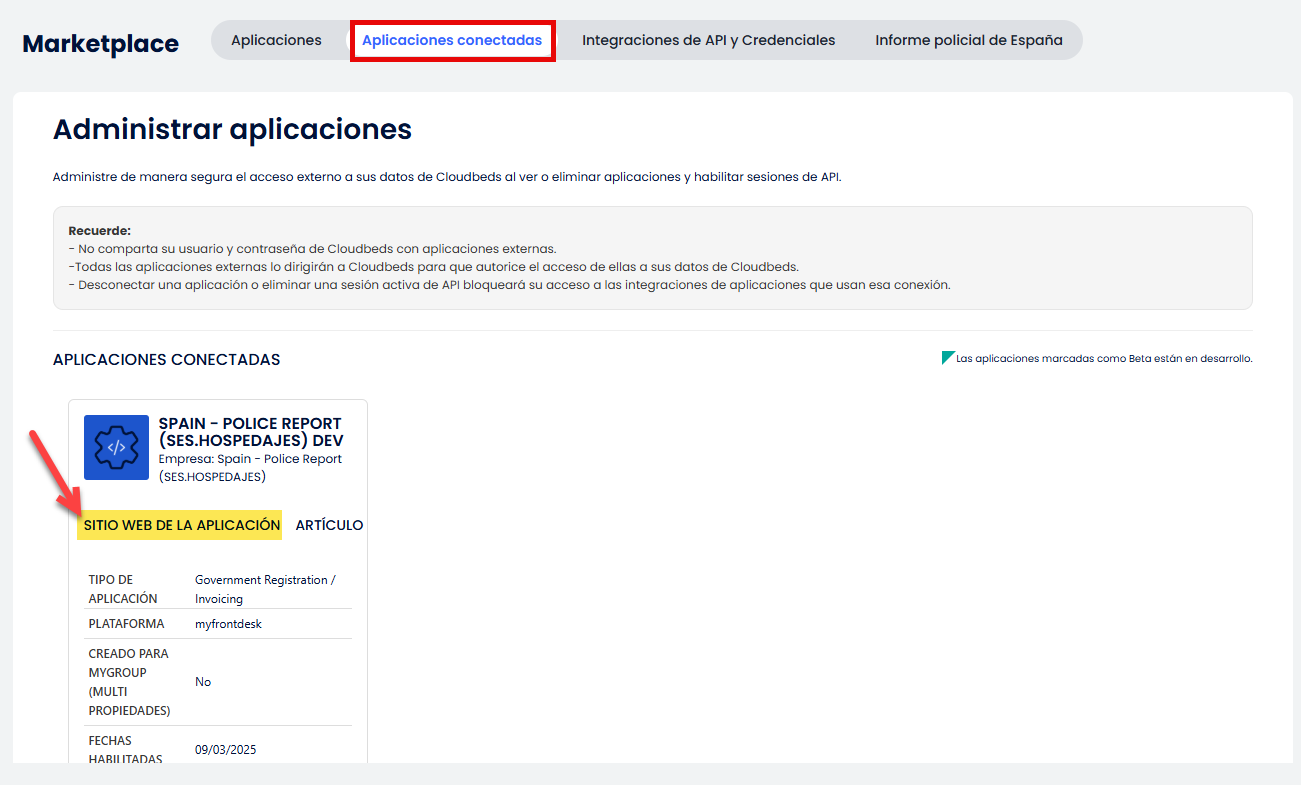Open the Aplicaciones tab

pyautogui.click(x=276, y=41)
